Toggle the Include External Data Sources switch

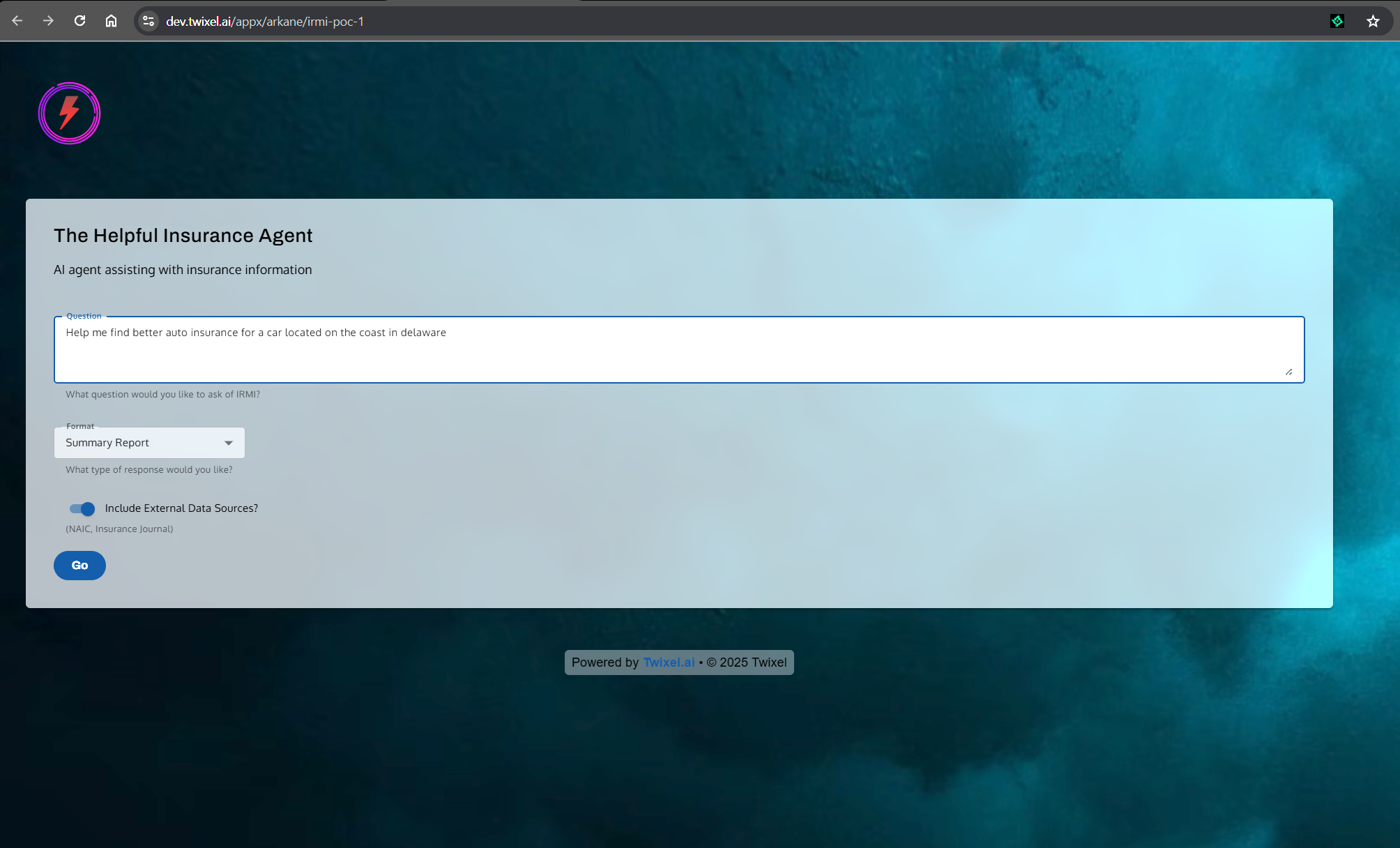click(x=82, y=508)
